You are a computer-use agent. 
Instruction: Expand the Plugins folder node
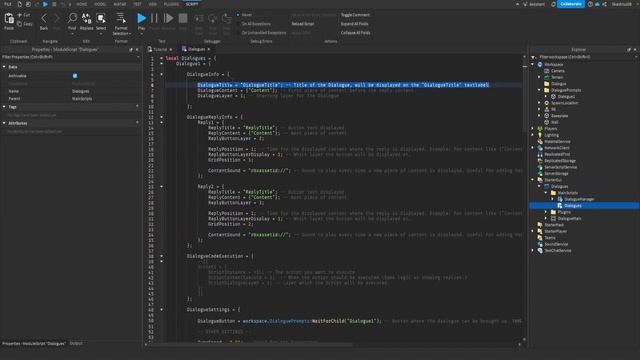click(546, 212)
